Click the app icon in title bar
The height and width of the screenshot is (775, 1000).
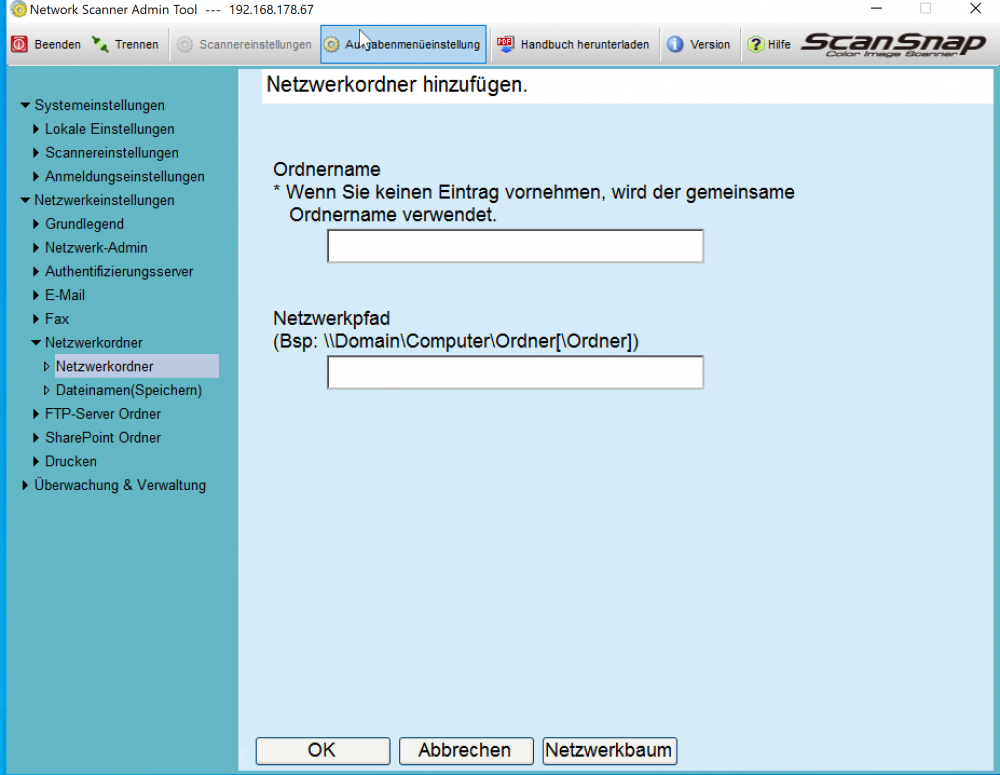tap(19, 10)
